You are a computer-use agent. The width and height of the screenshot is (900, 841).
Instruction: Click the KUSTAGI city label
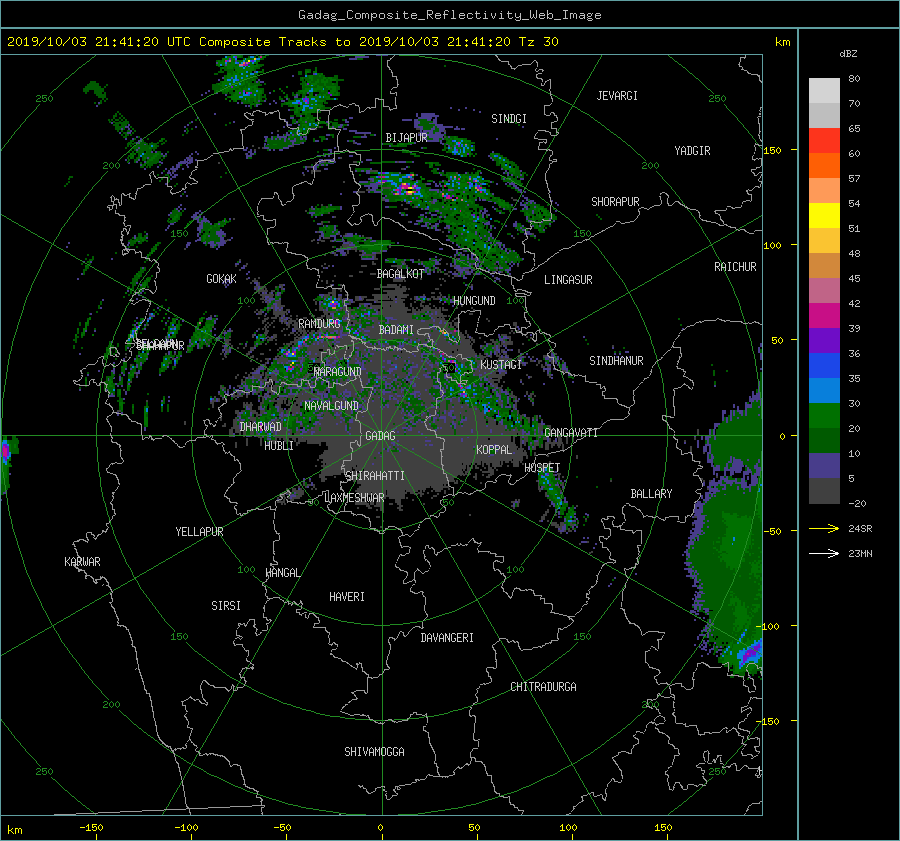[x=501, y=365]
